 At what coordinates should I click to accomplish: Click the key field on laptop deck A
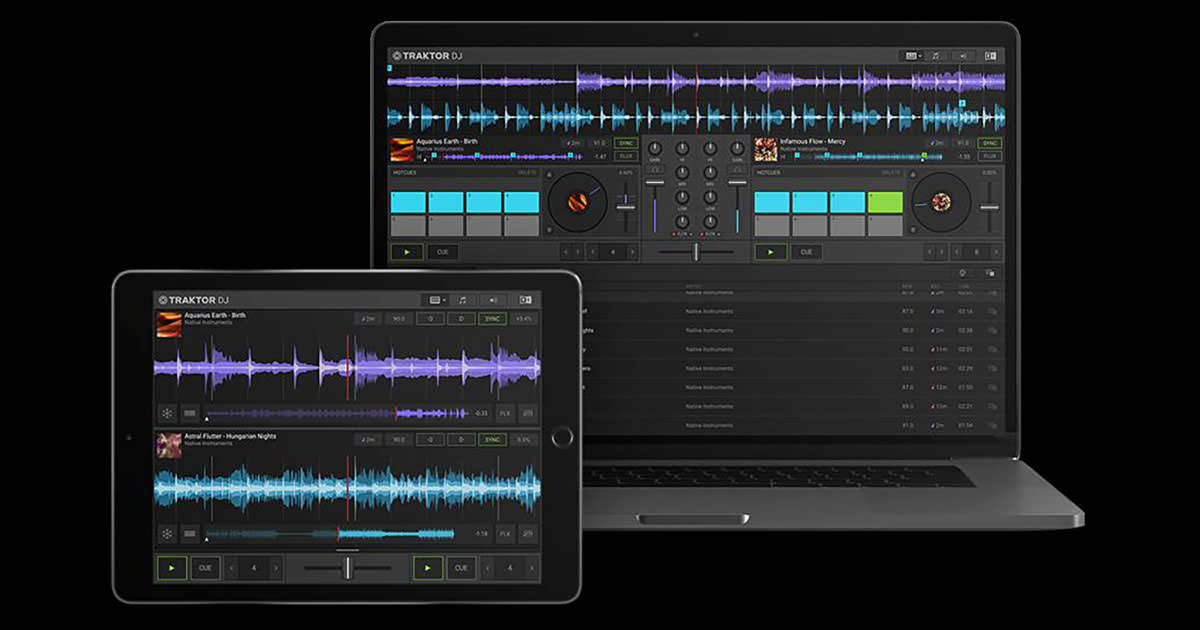pos(574,143)
